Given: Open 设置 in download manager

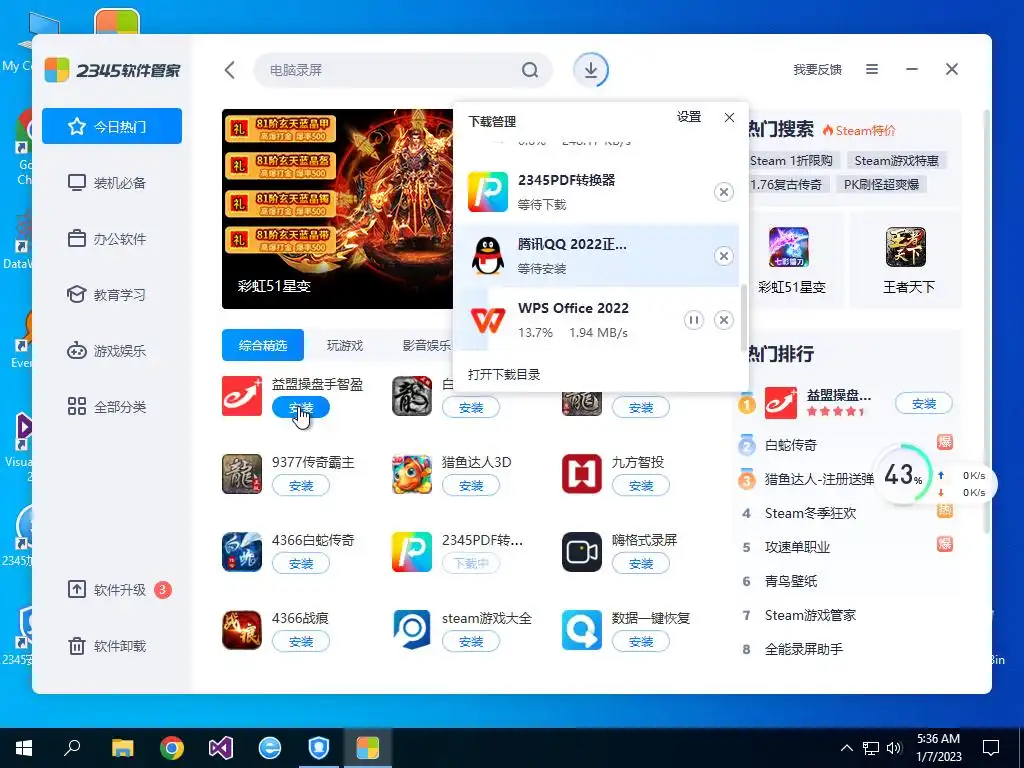Looking at the screenshot, I should pyautogui.click(x=689, y=117).
